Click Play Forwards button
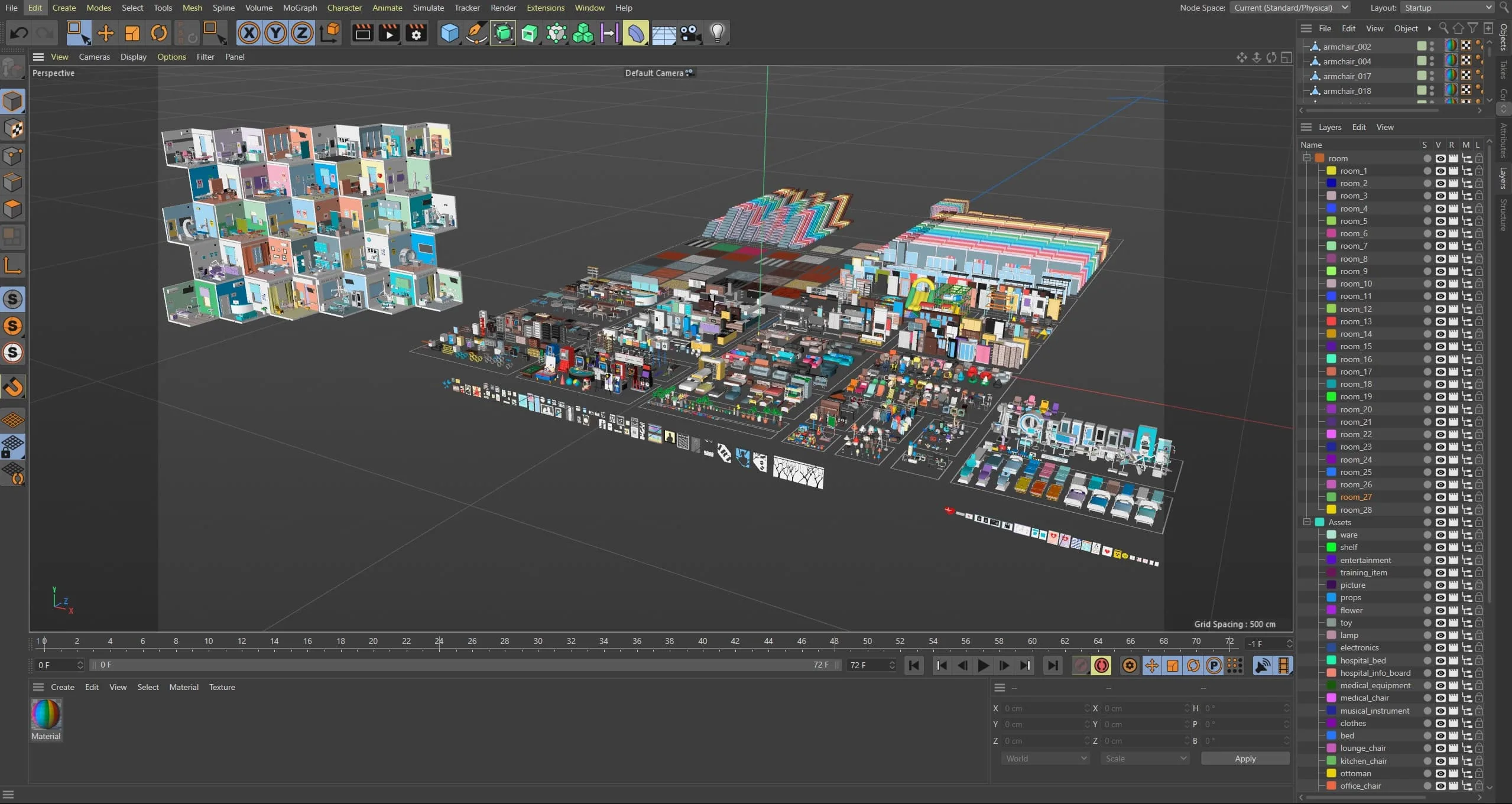 [x=984, y=666]
